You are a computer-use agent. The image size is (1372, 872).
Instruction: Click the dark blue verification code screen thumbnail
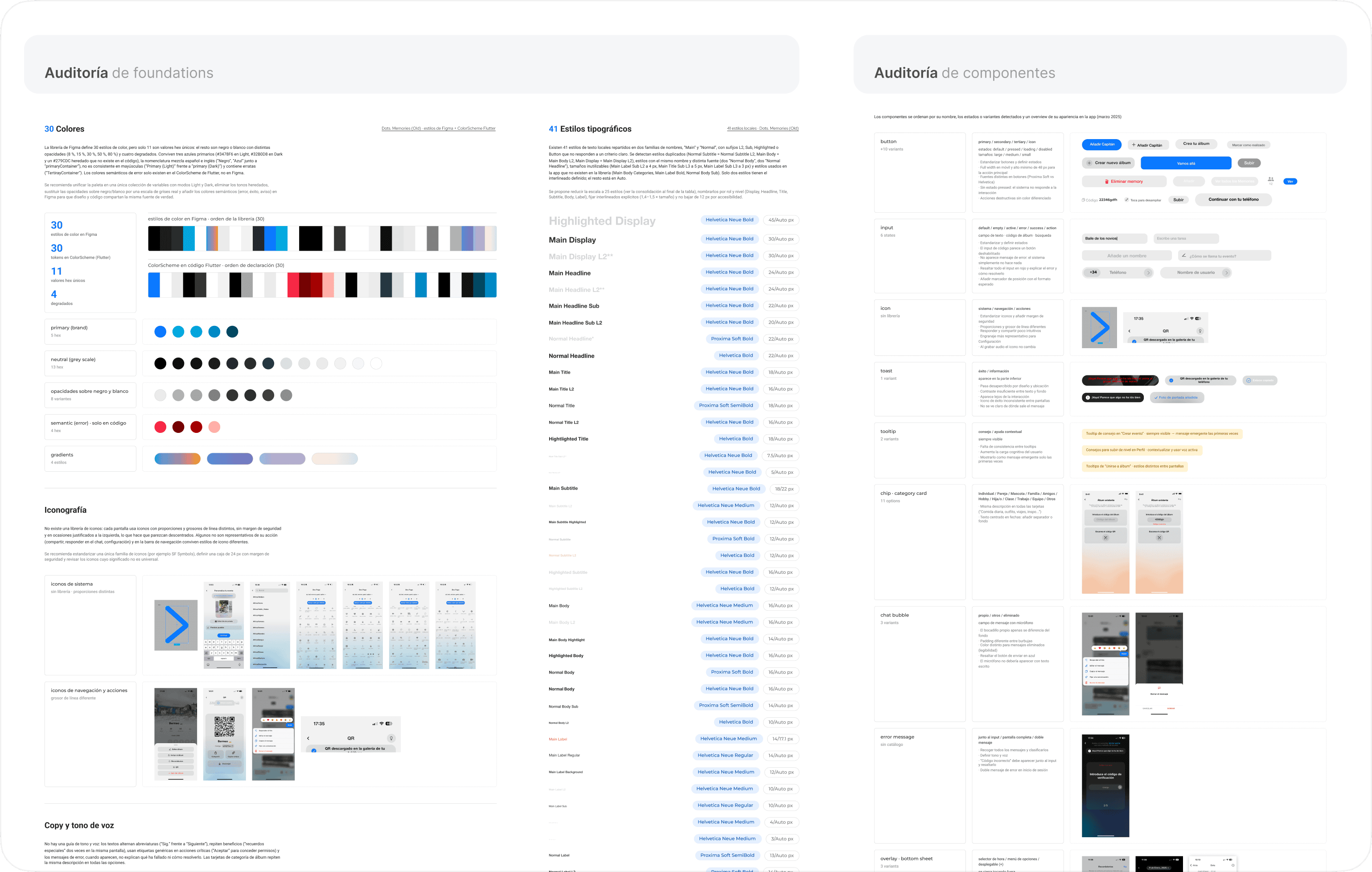pos(1105,786)
